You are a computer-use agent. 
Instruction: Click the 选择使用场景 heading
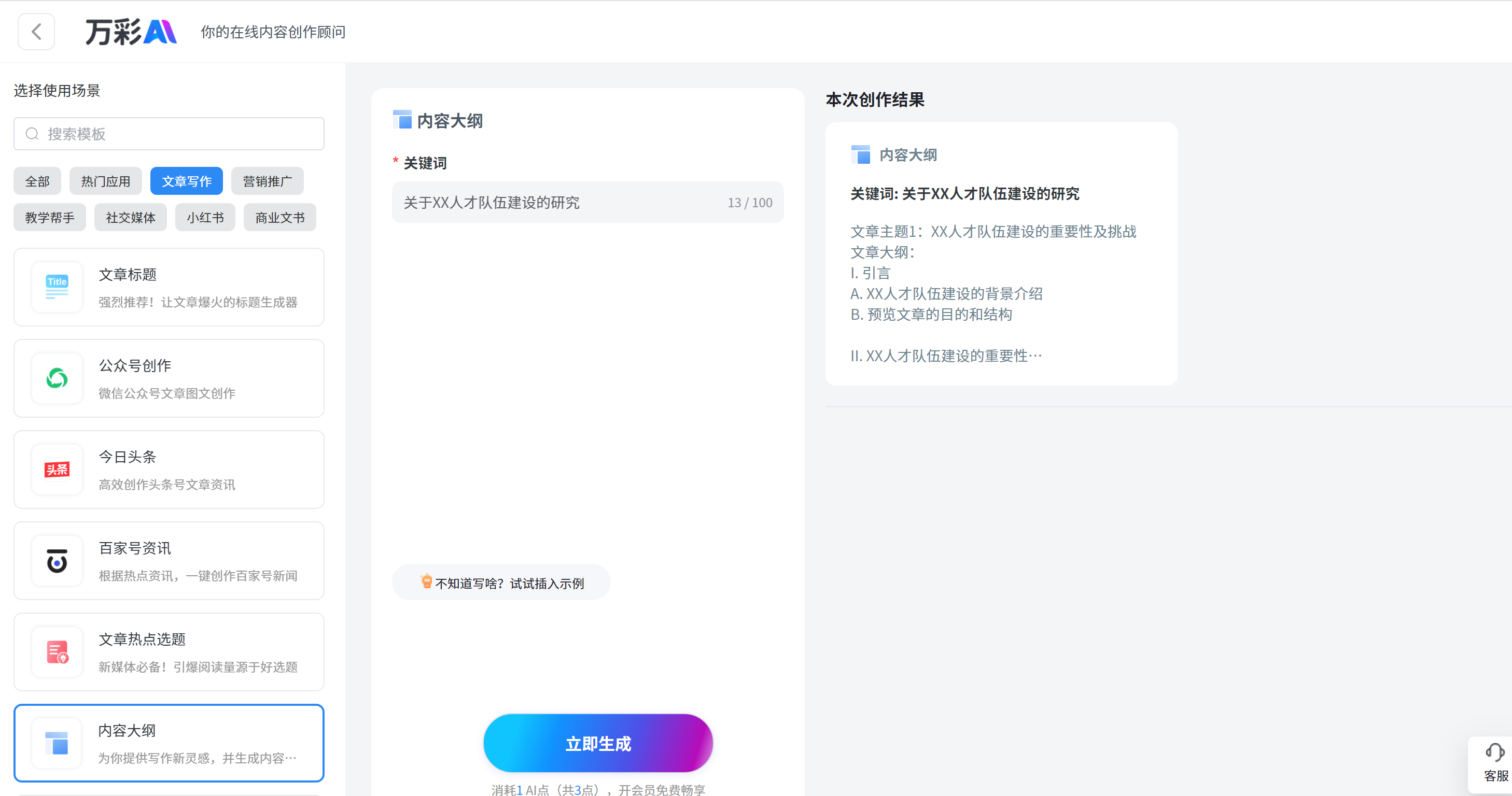pyautogui.click(x=57, y=90)
